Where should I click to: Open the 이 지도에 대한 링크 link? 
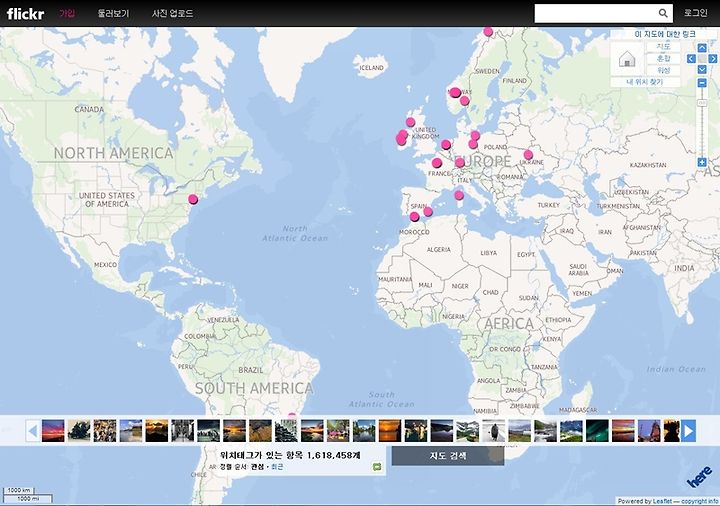pyautogui.click(x=664, y=34)
